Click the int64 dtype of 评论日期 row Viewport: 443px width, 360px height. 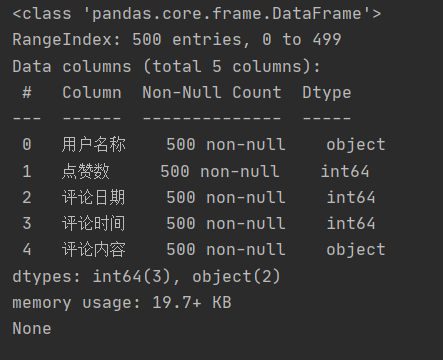351,197
